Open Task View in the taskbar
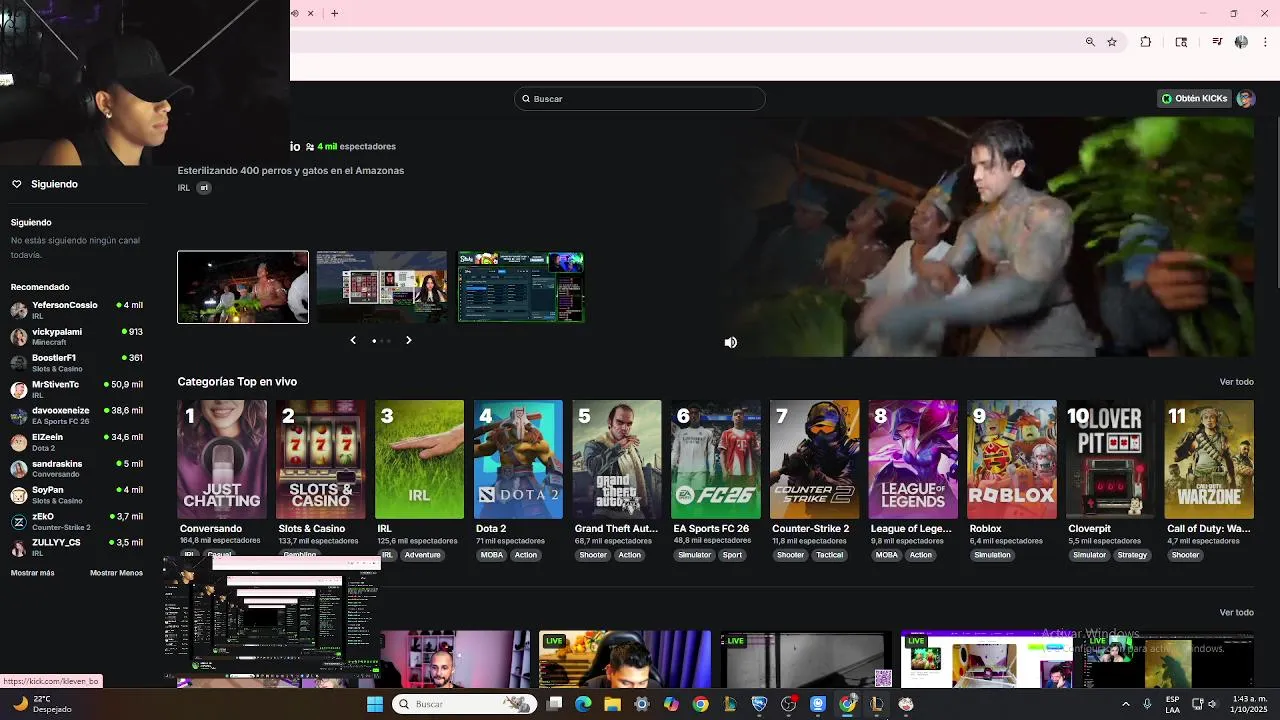 554,704
